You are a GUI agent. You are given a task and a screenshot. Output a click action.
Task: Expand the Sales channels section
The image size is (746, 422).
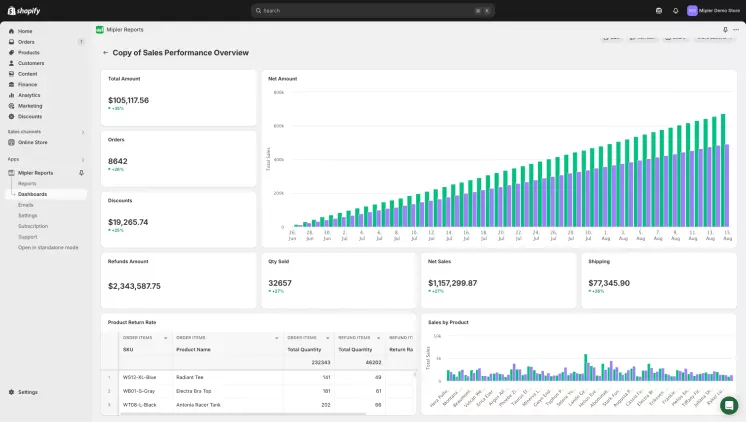pos(82,131)
